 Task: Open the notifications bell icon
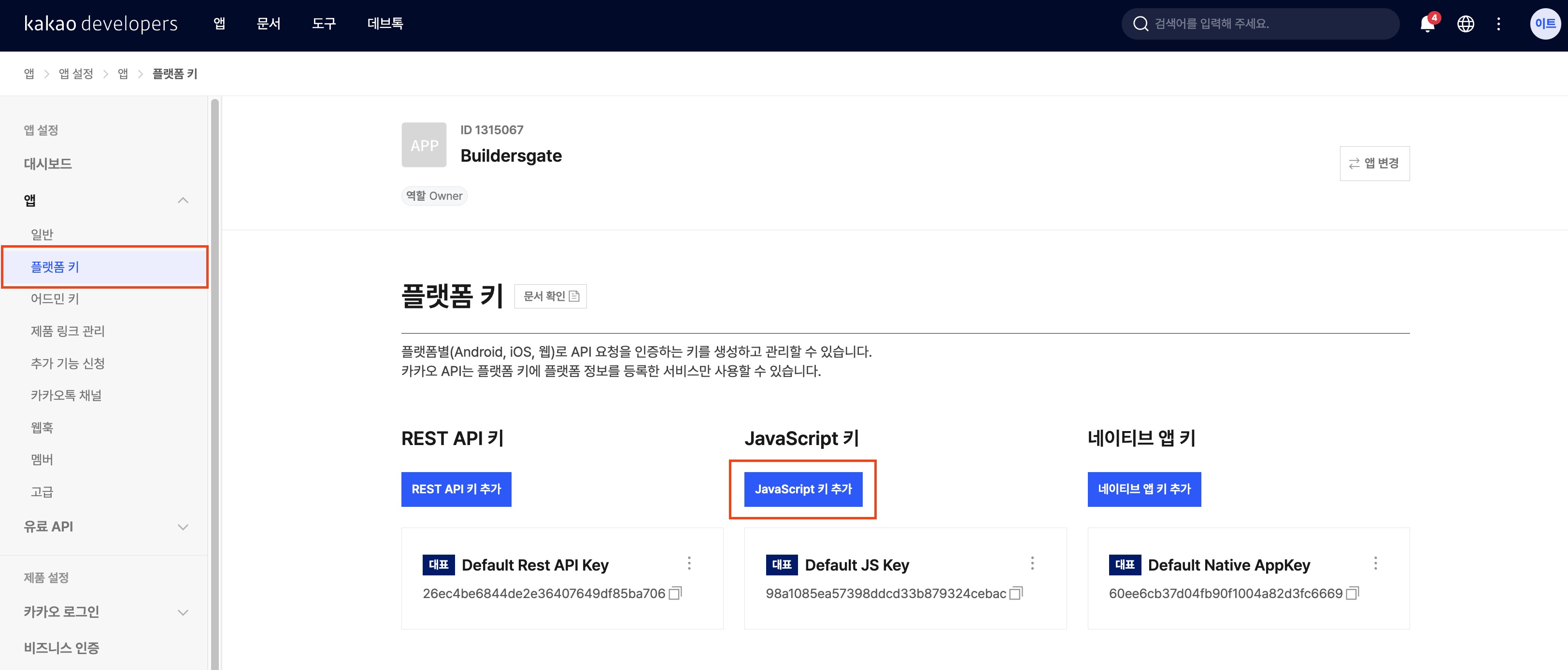[1427, 24]
